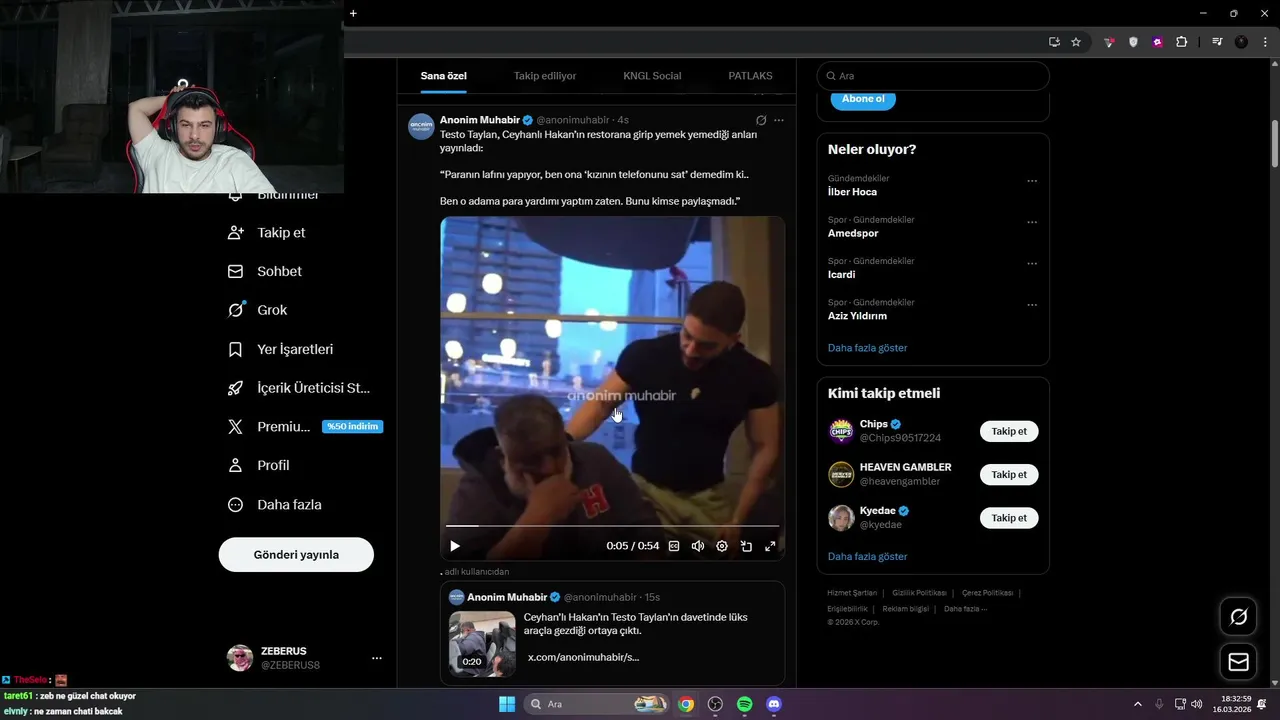Screen dimensions: 1280x720
Task: Open options for İlber Hoca trend
Action: click(x=1032, y=181)
